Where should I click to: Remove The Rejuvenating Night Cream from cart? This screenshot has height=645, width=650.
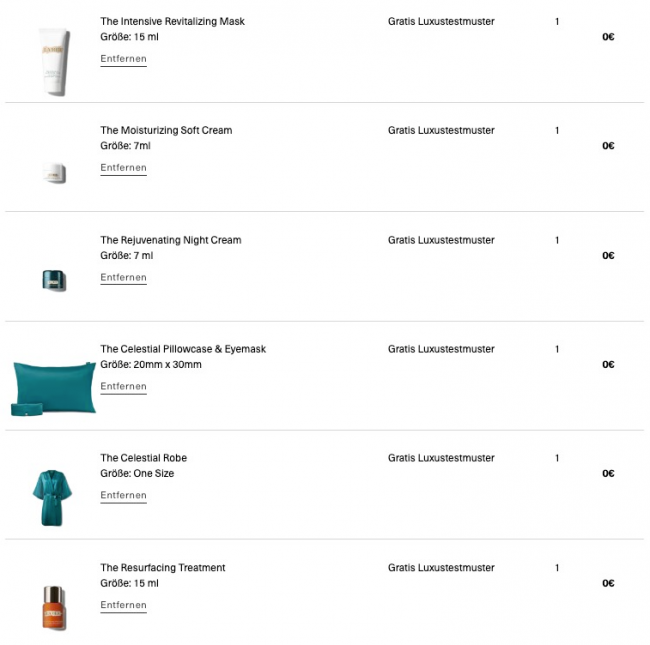(x=123, y=278)
